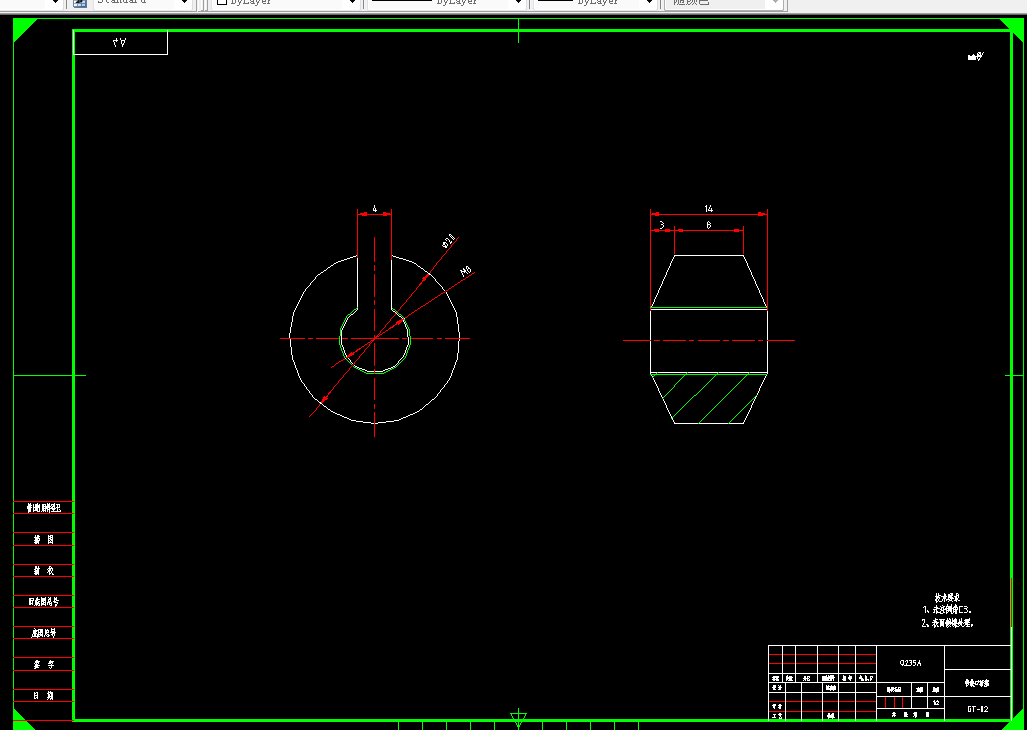The image size is (1027, 730).
Task: Select the 1:2 scale value in title block
Action: click(937, 703)
